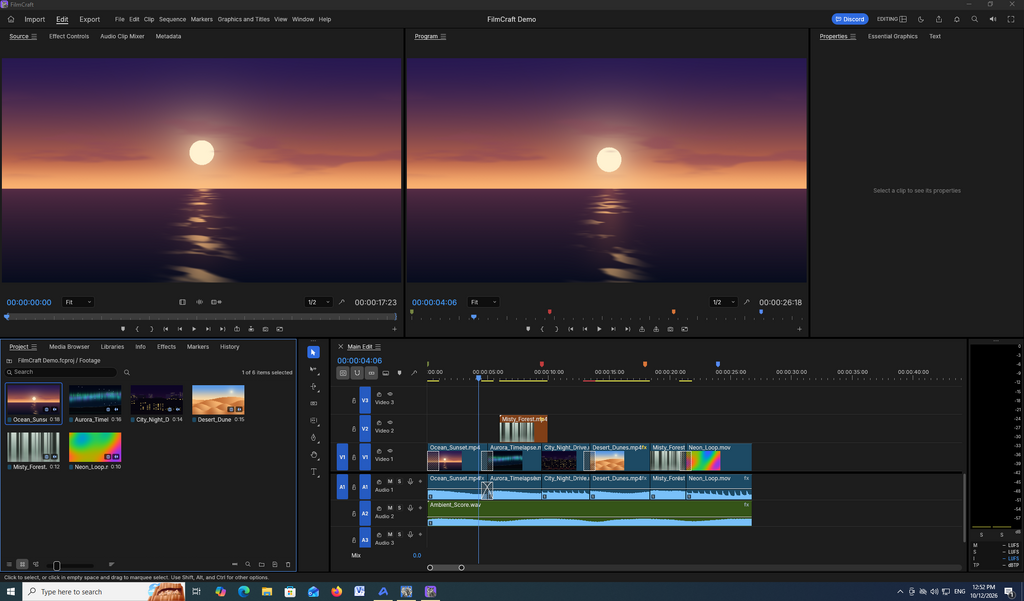1024x601 pixels.
Task: Choose the Pen tool
Action: pos(313,438)
